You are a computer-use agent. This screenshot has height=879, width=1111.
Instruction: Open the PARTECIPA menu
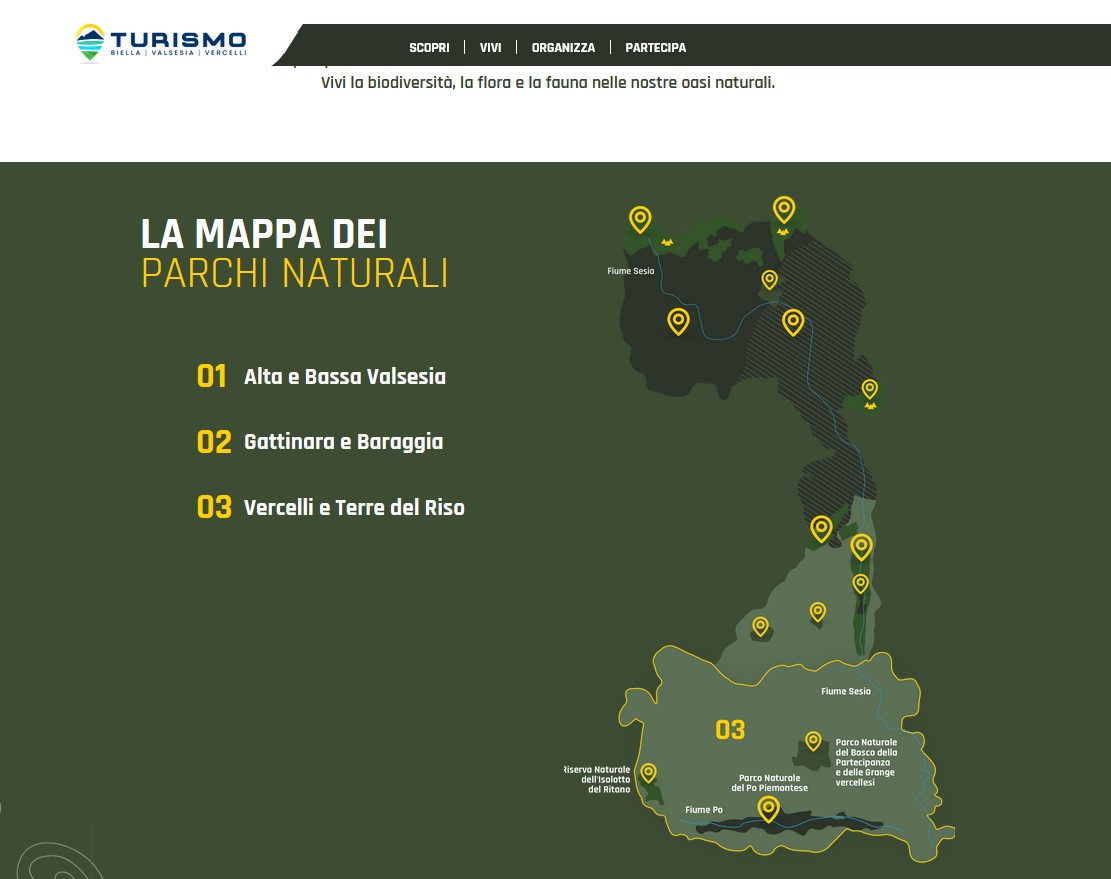655,47
